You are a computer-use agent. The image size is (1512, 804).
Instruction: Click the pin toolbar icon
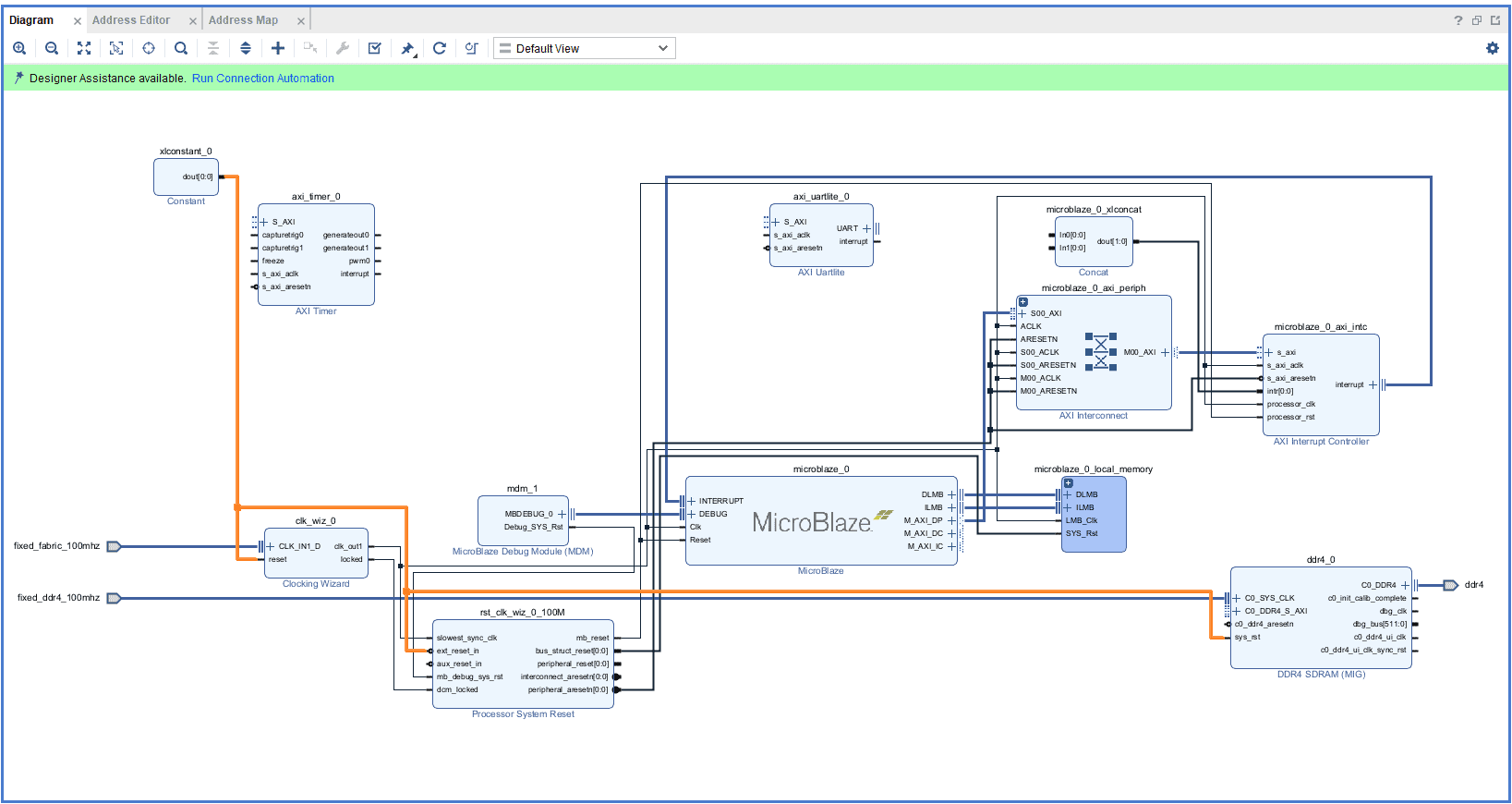point(407,48)
